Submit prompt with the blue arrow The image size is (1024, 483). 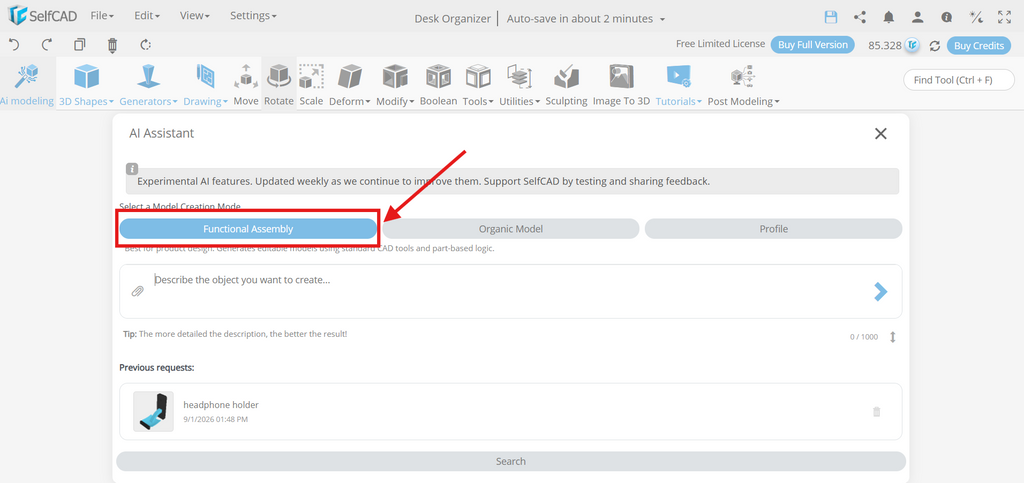coord(880,292)
